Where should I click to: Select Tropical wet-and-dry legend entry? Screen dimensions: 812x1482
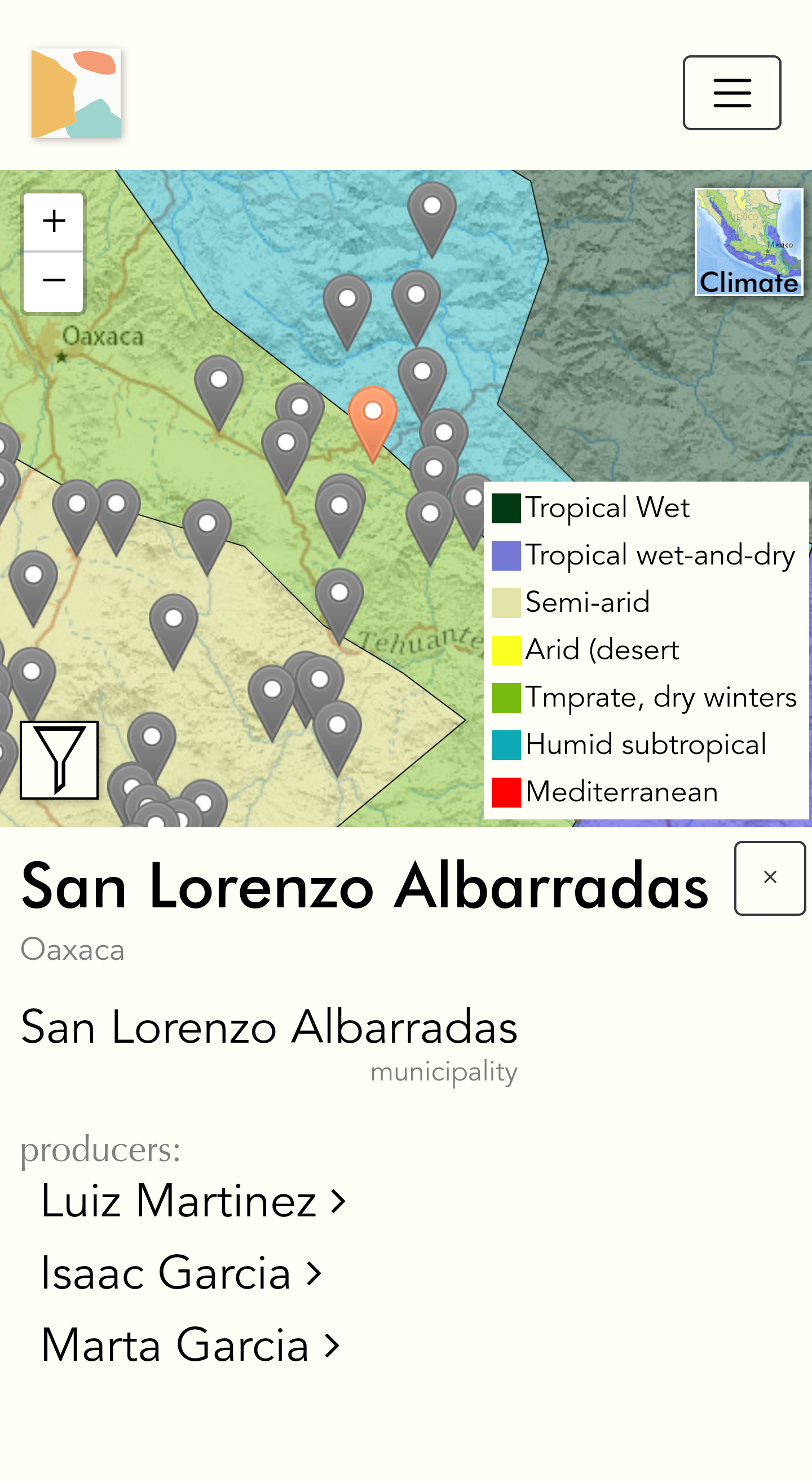[660, 555]
